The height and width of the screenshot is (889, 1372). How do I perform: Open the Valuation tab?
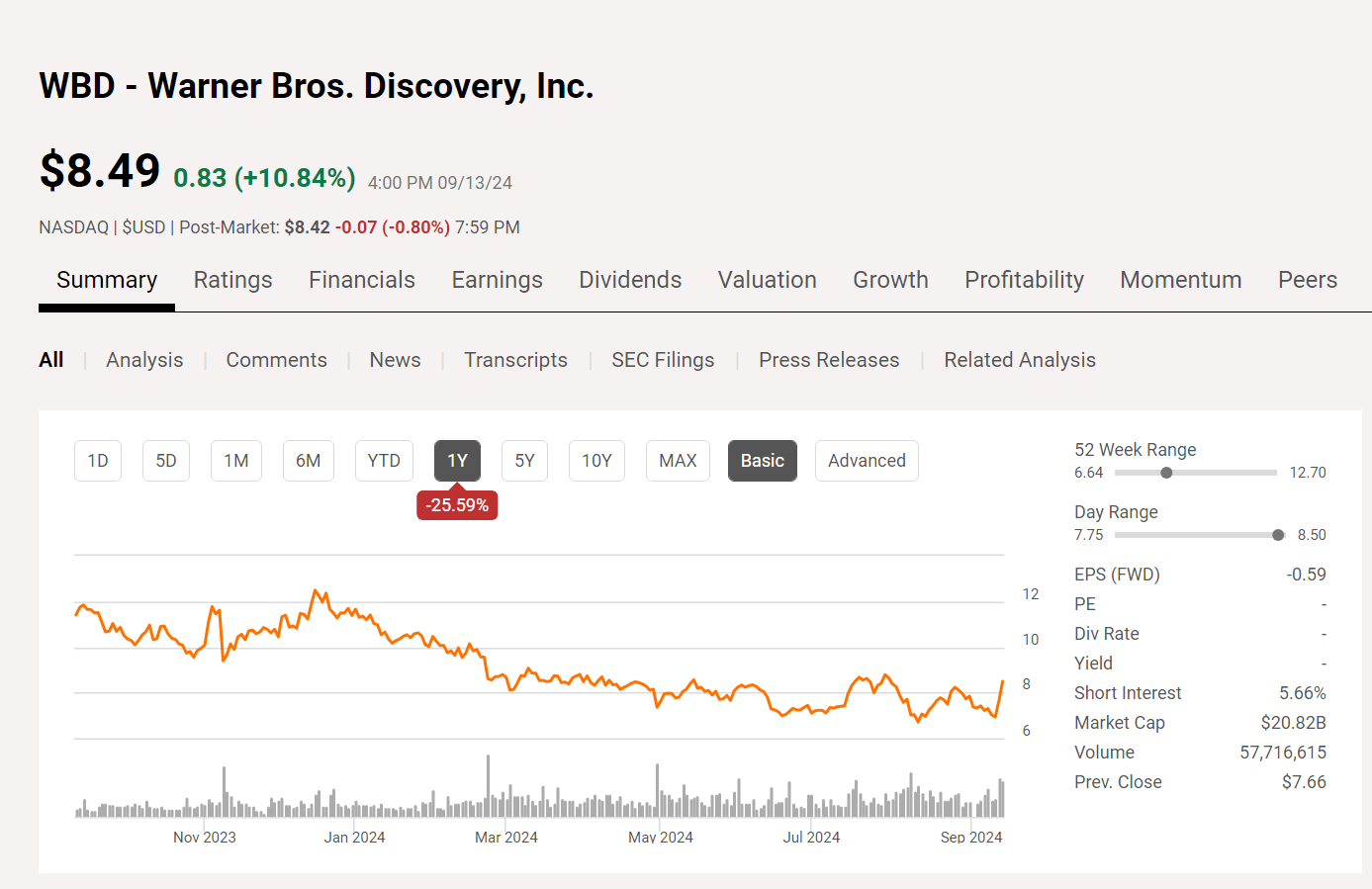click(767, 280)
